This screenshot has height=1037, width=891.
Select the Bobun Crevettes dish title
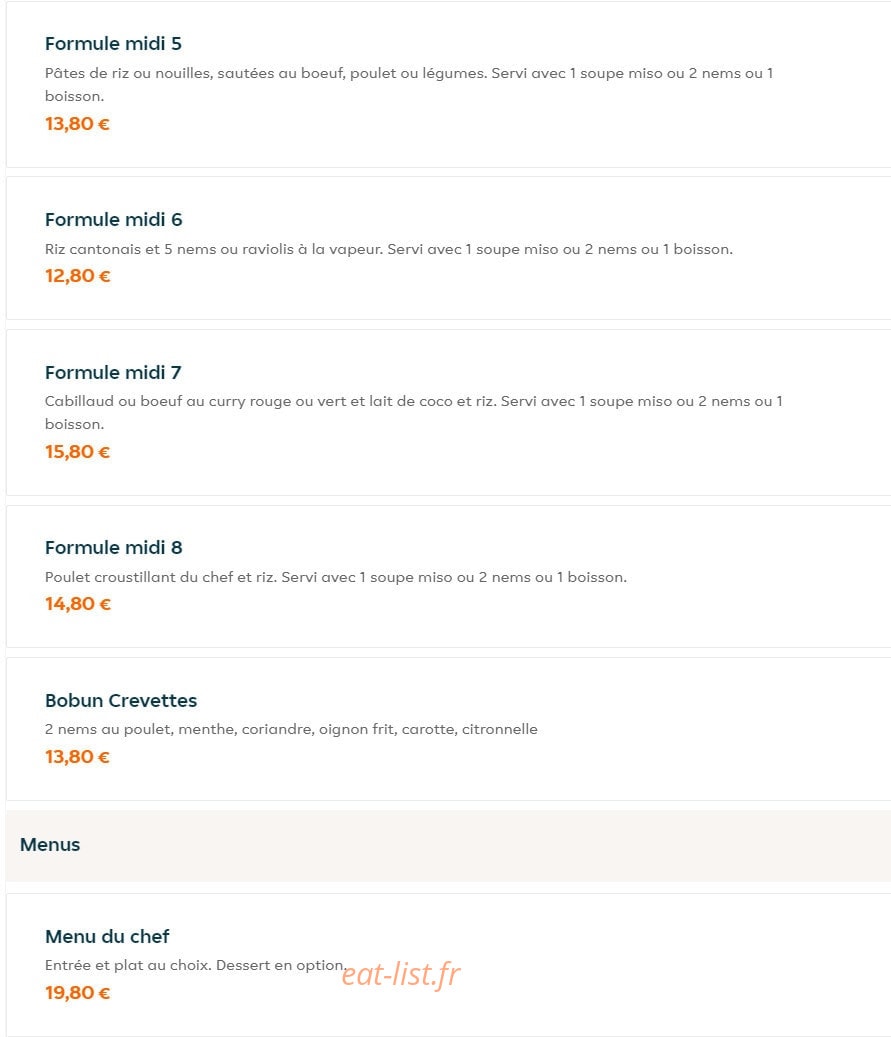click(121, 700)
